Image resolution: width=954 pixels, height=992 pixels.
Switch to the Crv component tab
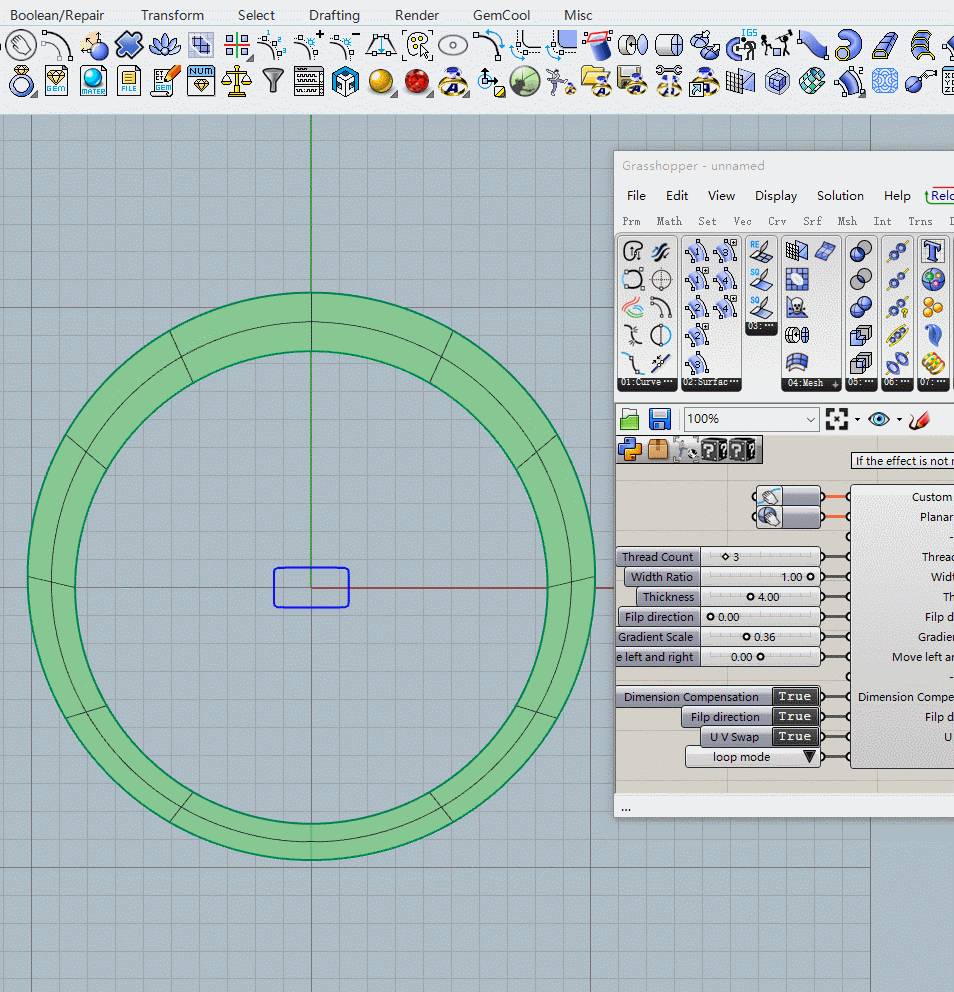pos(776,221)
